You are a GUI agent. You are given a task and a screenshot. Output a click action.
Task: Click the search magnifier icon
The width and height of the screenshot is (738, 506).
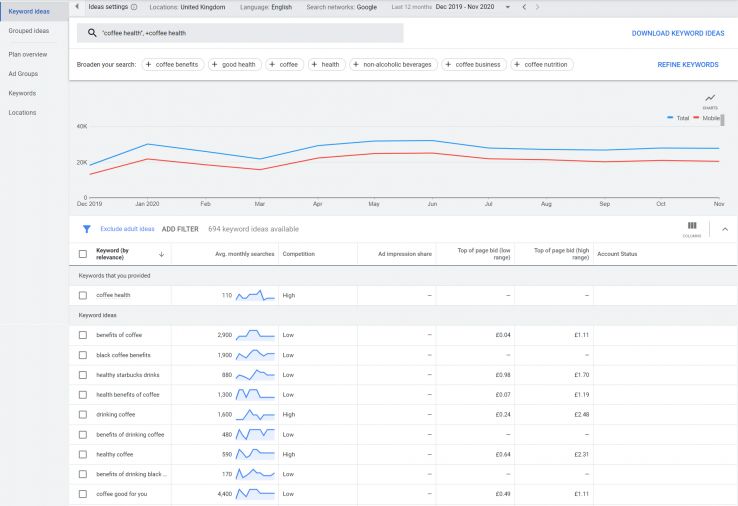pyautogui.click(x=92, y=33)
